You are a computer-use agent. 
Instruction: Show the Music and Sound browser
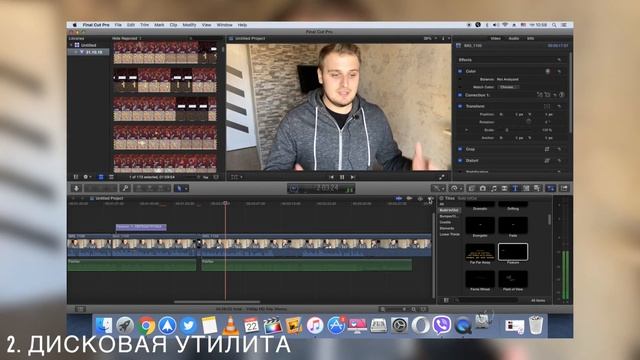494,188
